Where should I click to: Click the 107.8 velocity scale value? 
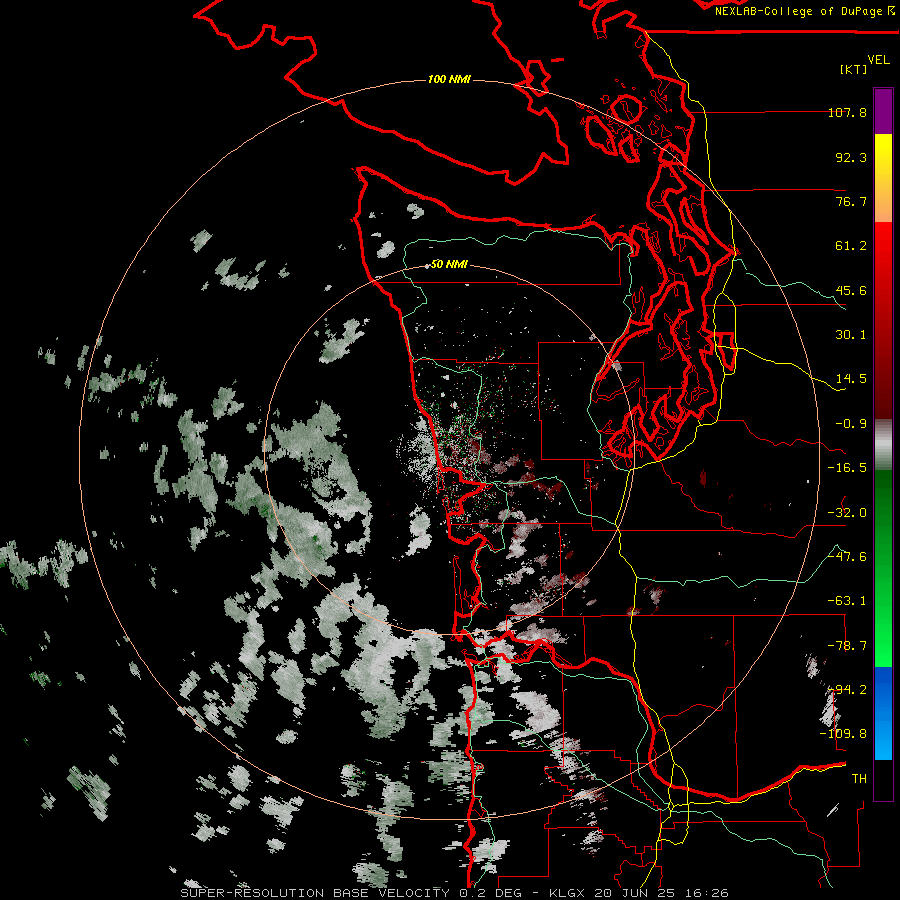coord(847,112)
